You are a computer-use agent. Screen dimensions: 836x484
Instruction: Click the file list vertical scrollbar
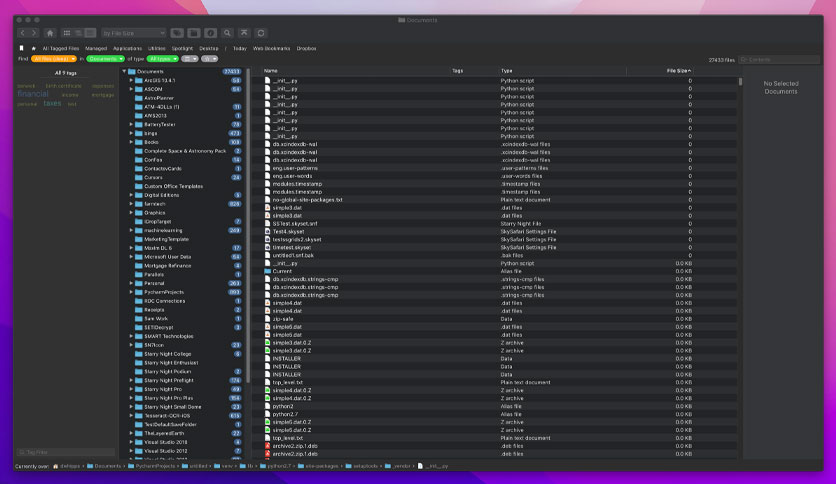[740, 82]
